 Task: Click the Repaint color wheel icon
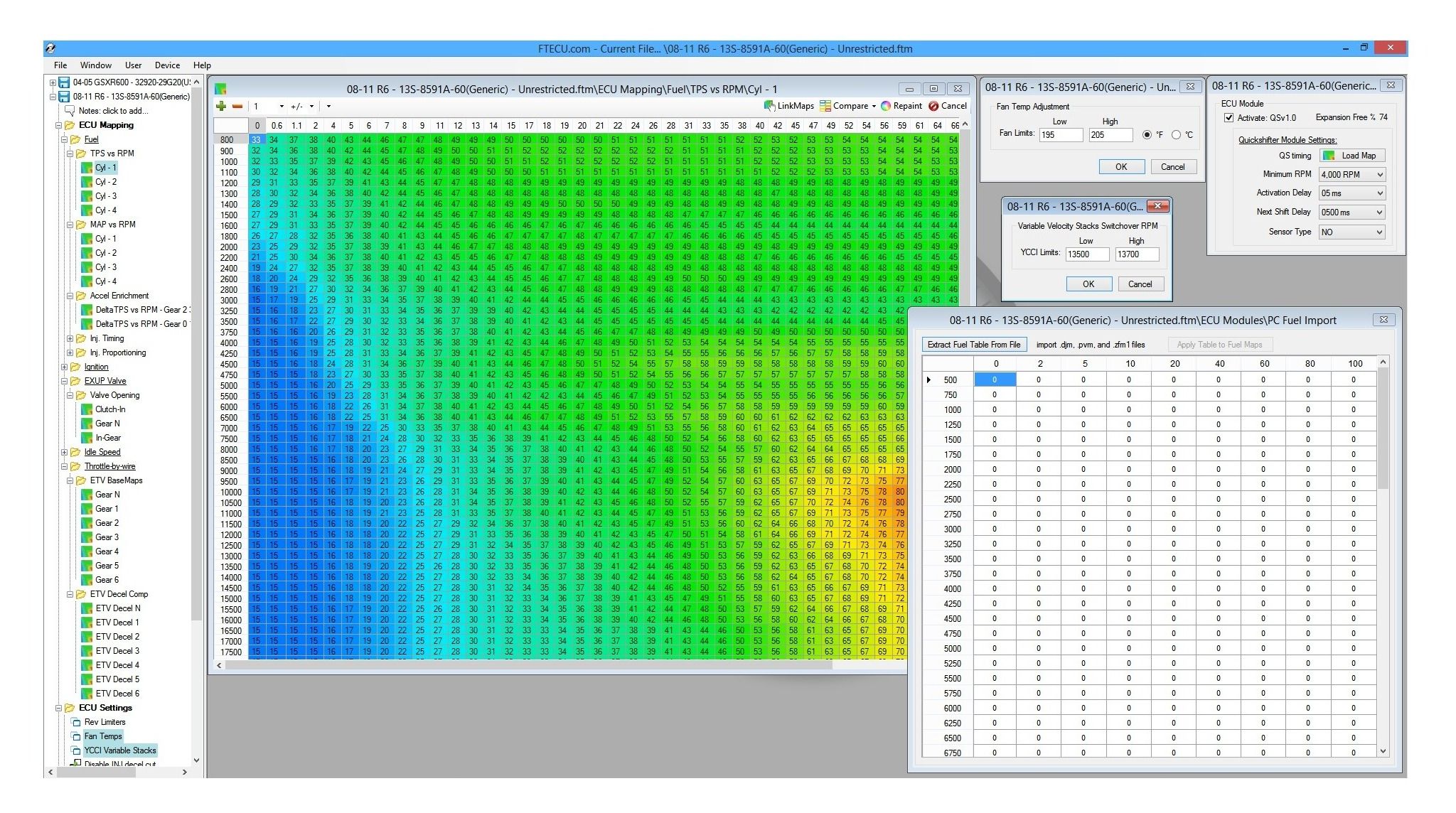[886, 106]
